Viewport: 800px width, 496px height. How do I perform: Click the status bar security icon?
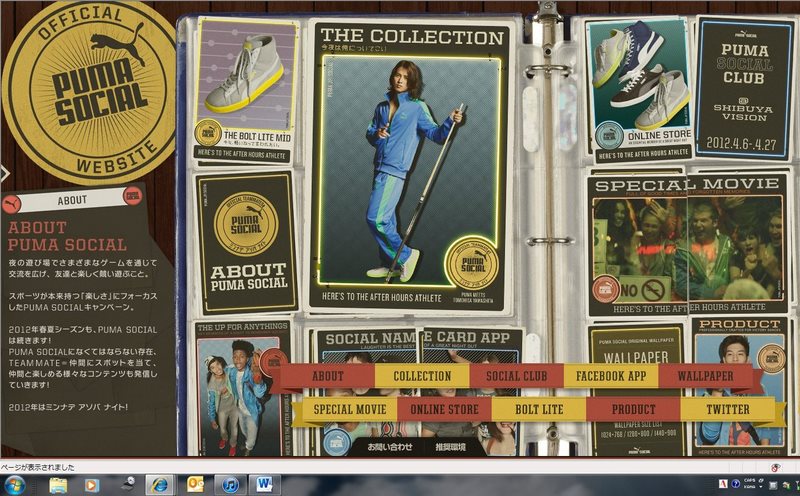click(775, 467)
